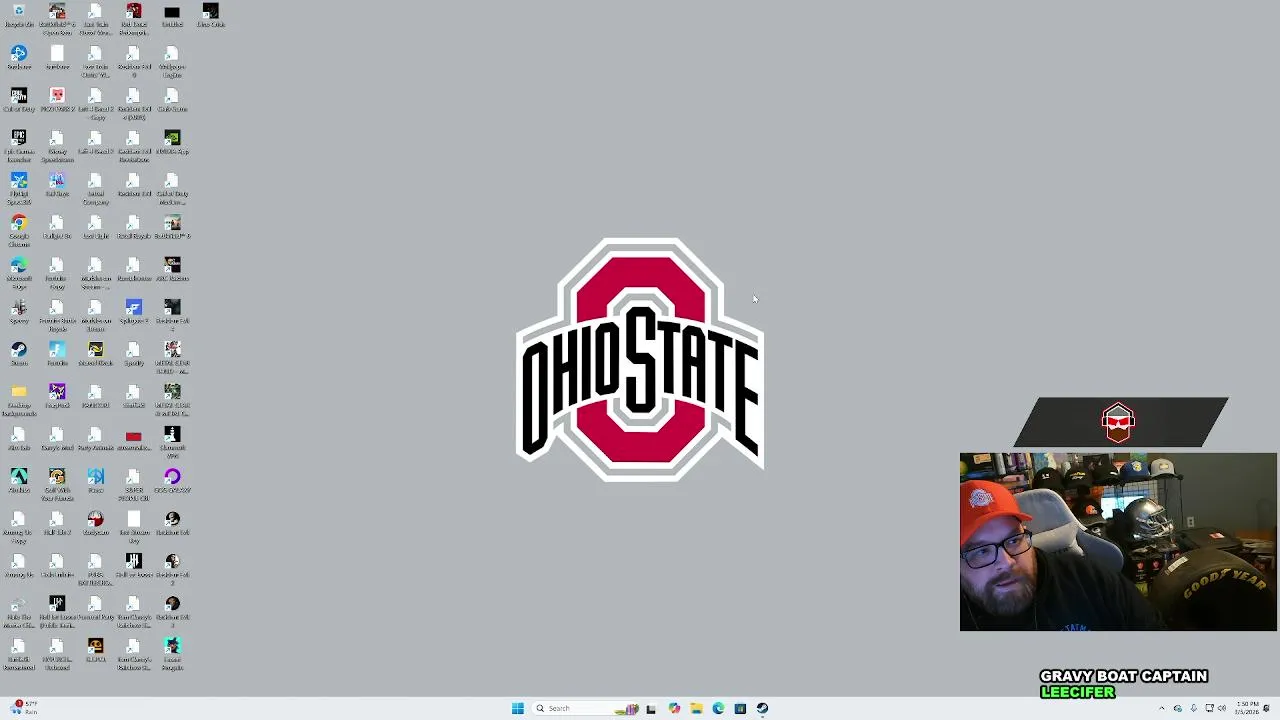Select the Among Us - Copy shortcut
1280x720 pixels.
[19, 524]
